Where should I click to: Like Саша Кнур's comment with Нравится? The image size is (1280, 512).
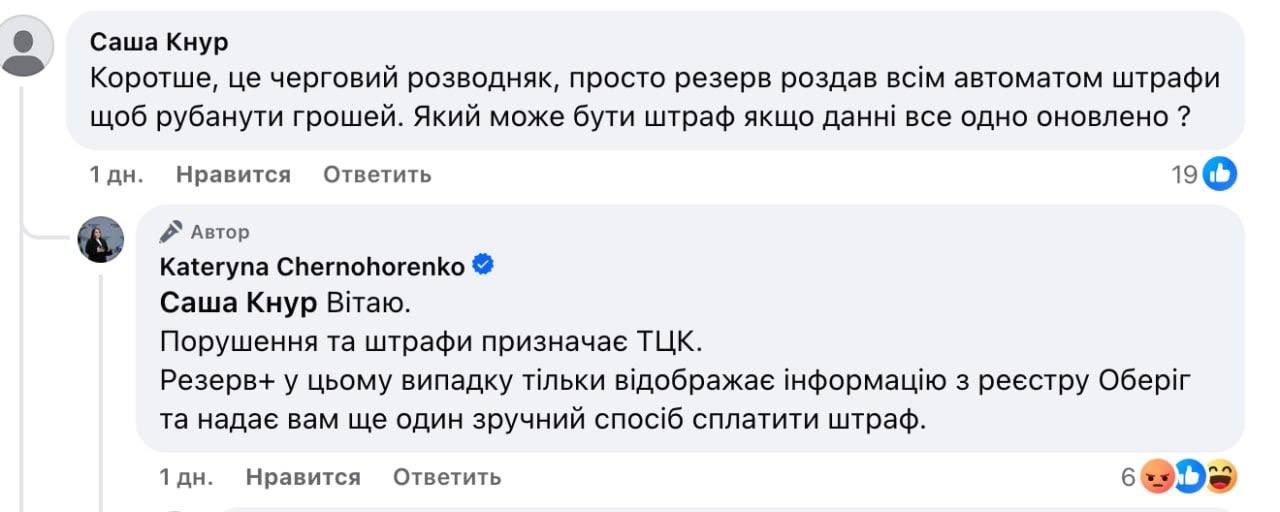tap(233, 175)
